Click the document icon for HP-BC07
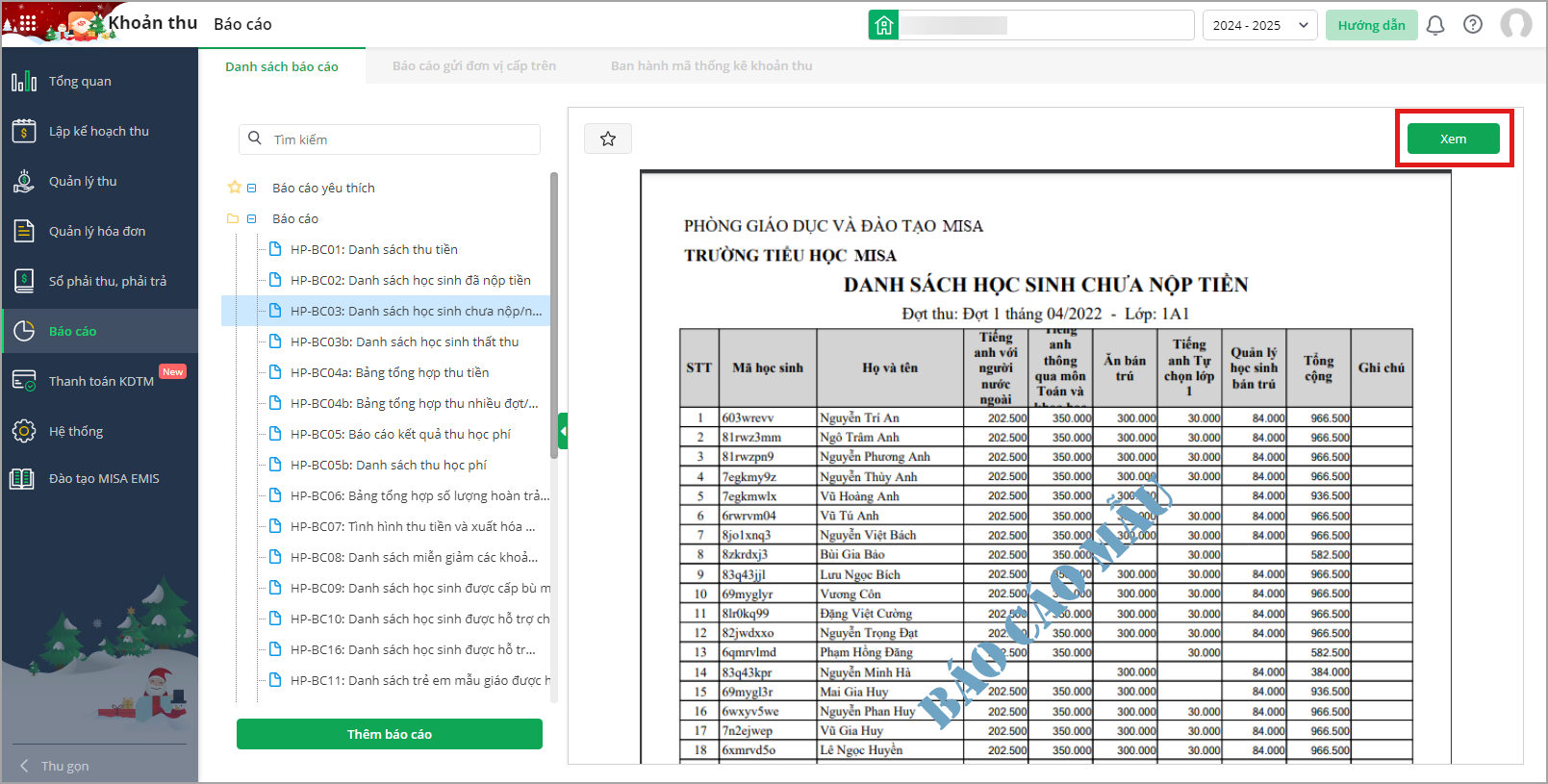Viewport: 1548px width, 784px height. point(275,526)
